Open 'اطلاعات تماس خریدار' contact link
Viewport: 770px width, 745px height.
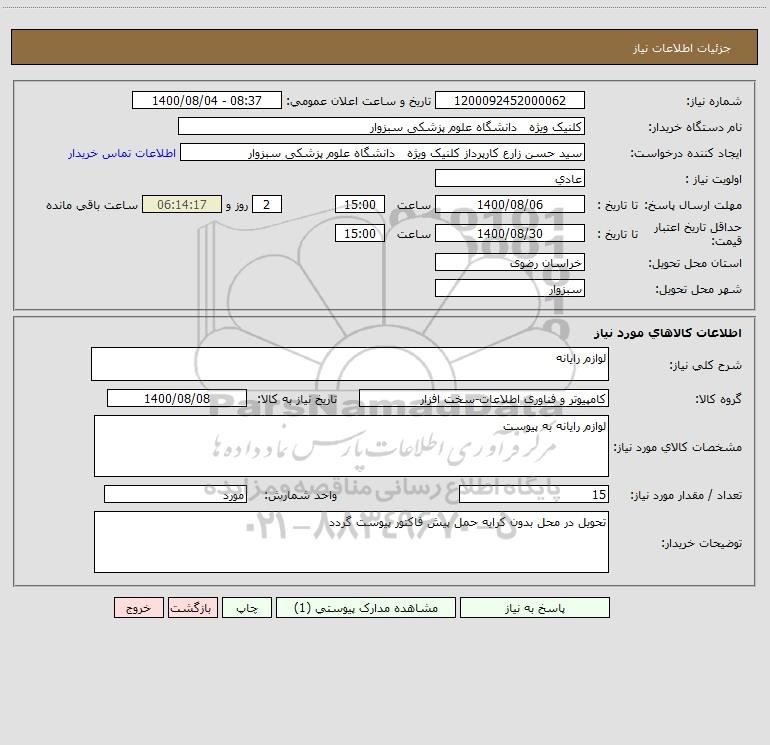(x=122, y=153)
